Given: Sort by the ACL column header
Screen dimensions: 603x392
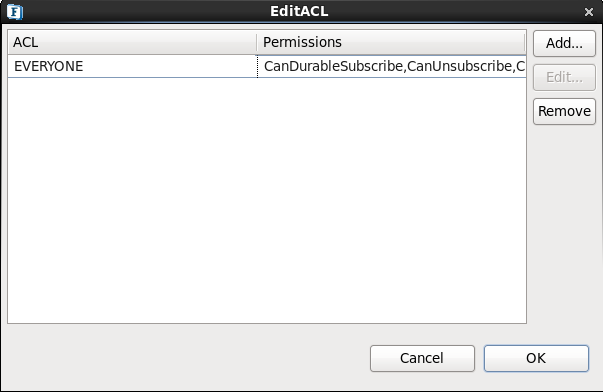Looking at the screenshot, I should (x=132, y=42).
